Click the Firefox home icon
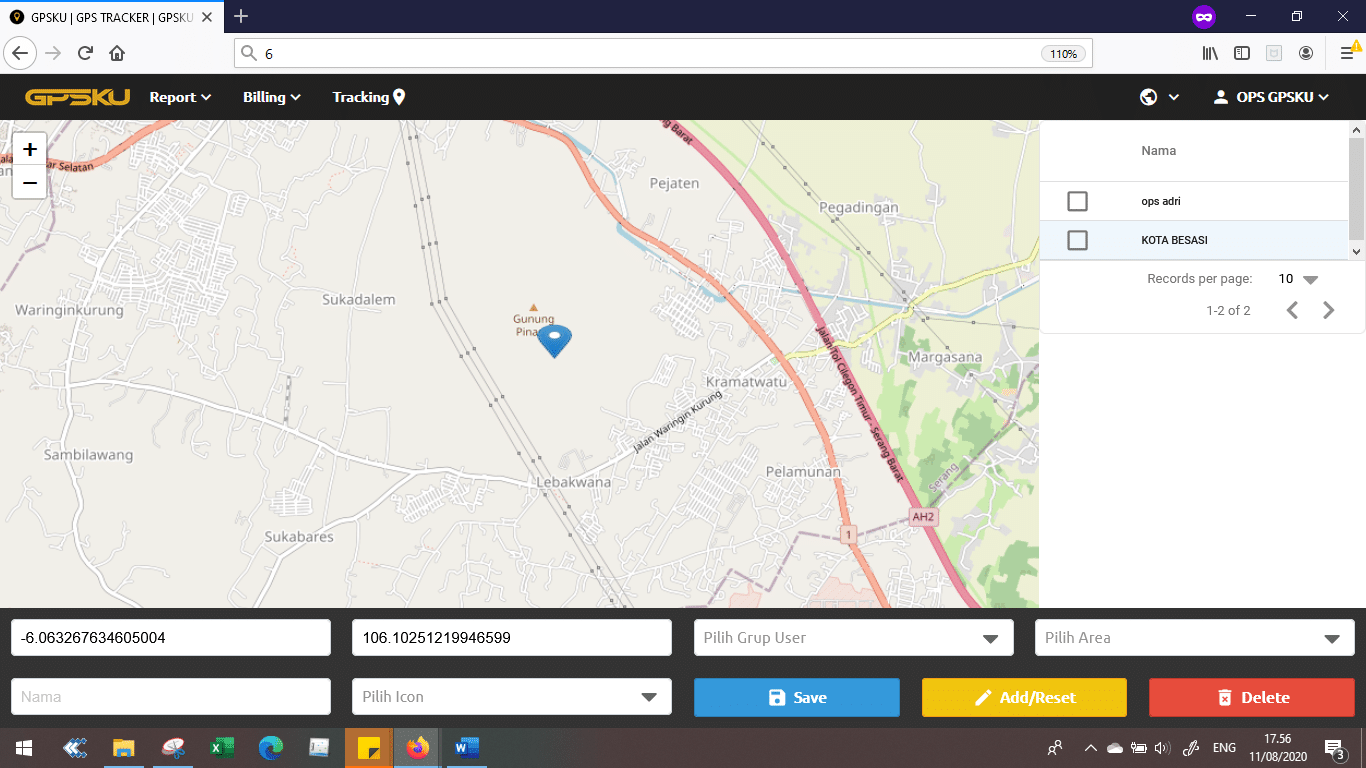This screenshot has width=1366, height=768. (x=117, y=54)
